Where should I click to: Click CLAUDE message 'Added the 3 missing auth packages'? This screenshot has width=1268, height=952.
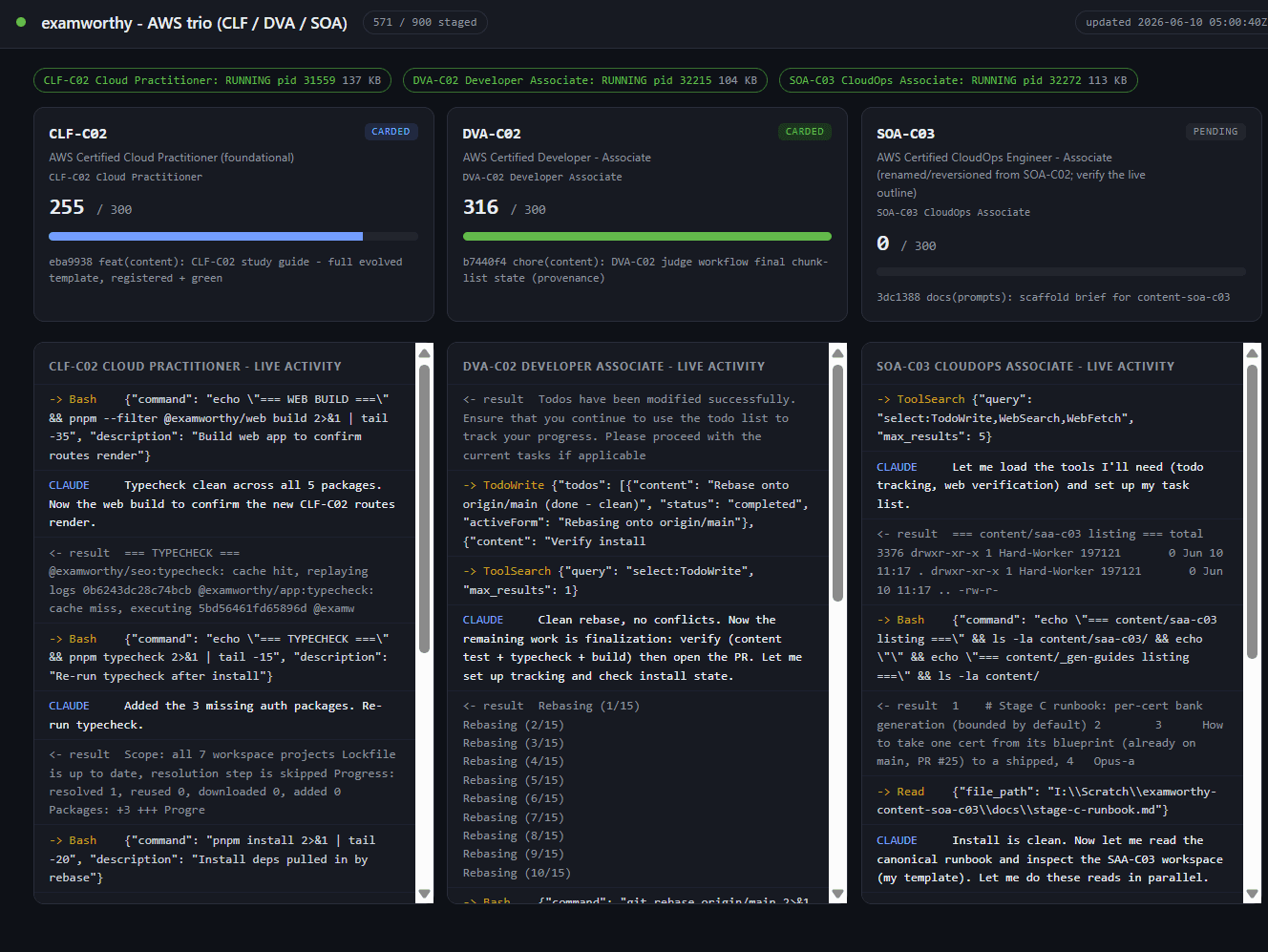pyautogui.click(x=225, y=714)
